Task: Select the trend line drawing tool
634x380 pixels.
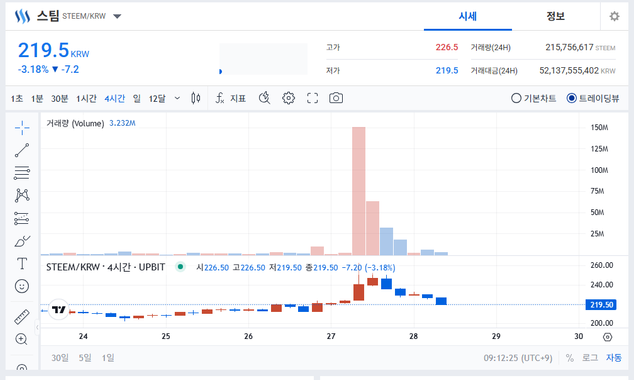Action: pos(22,150)
